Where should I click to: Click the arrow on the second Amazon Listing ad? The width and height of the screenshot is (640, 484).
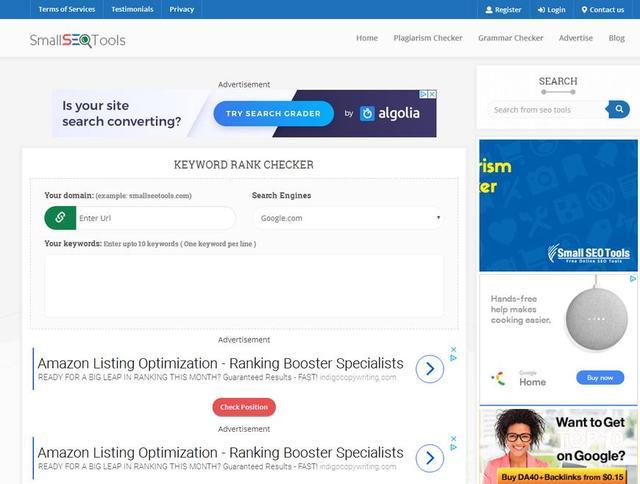(x=430, y=458)
